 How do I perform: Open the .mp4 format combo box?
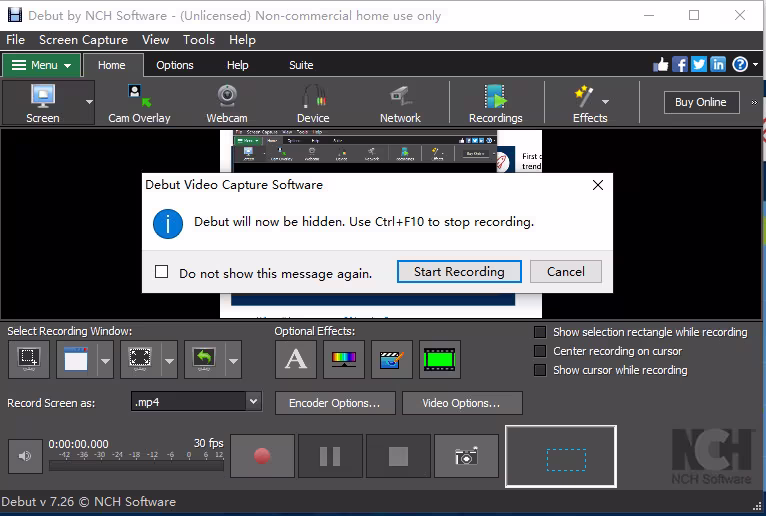click(196, 402)
